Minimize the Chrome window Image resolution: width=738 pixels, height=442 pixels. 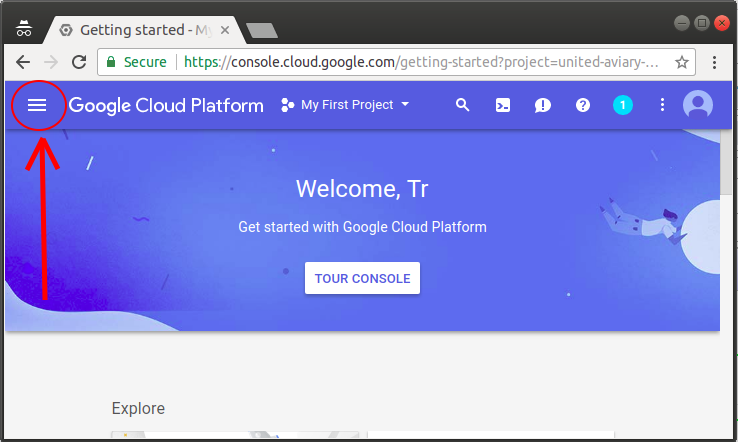[x=682, y=23]
